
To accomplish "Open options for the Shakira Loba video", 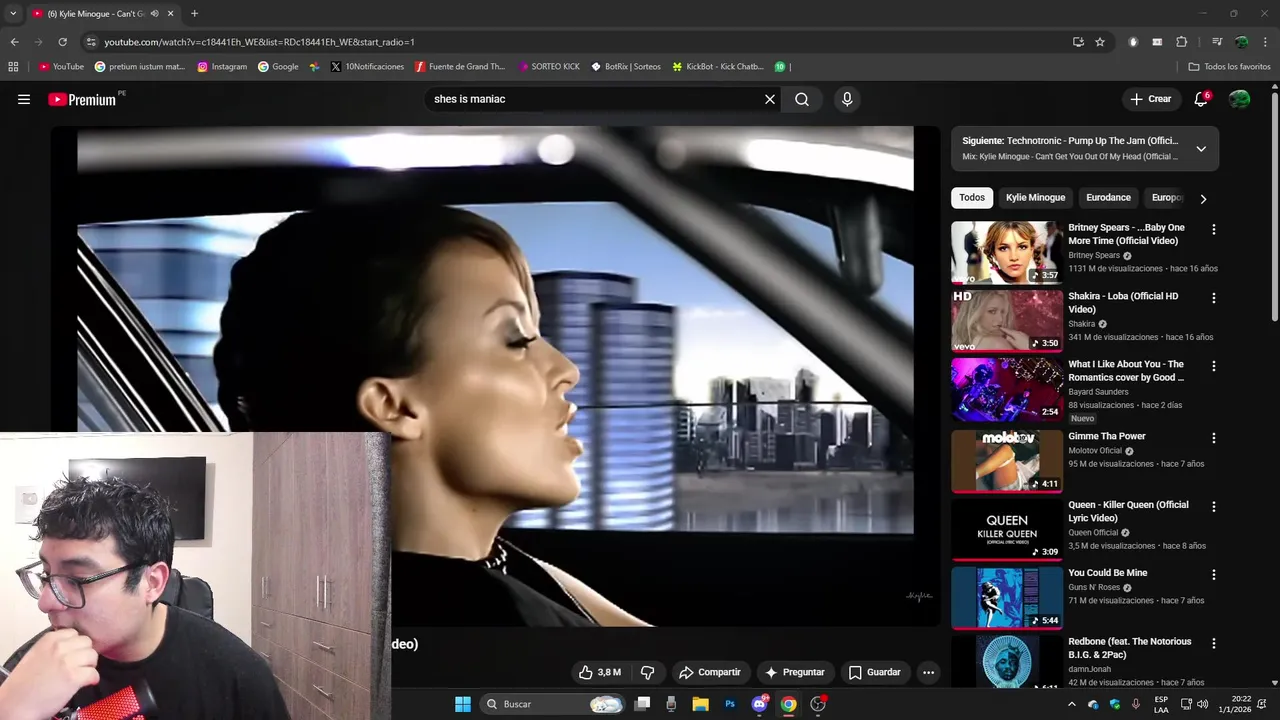I will [x=1214, y=298].
